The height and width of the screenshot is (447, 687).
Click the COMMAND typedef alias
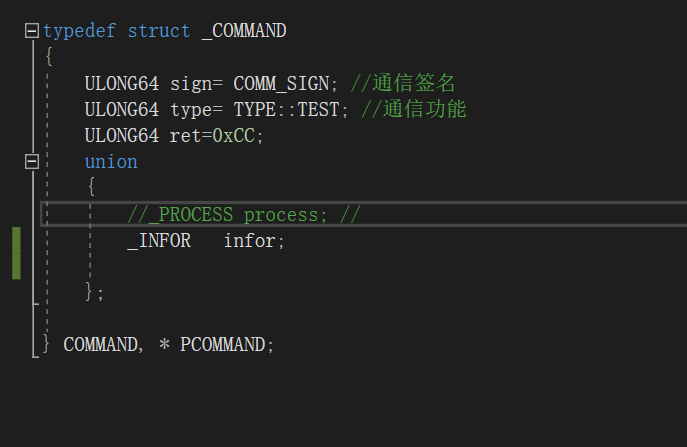point(100,344)
